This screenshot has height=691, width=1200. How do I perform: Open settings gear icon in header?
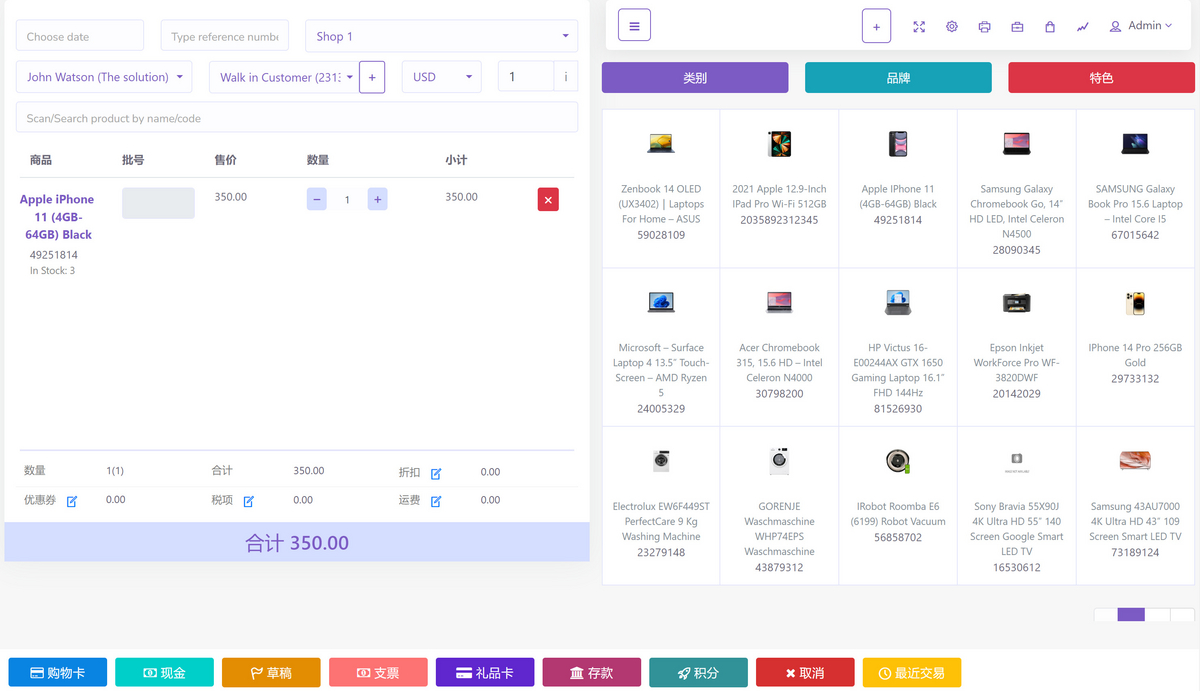pos(952,27)
